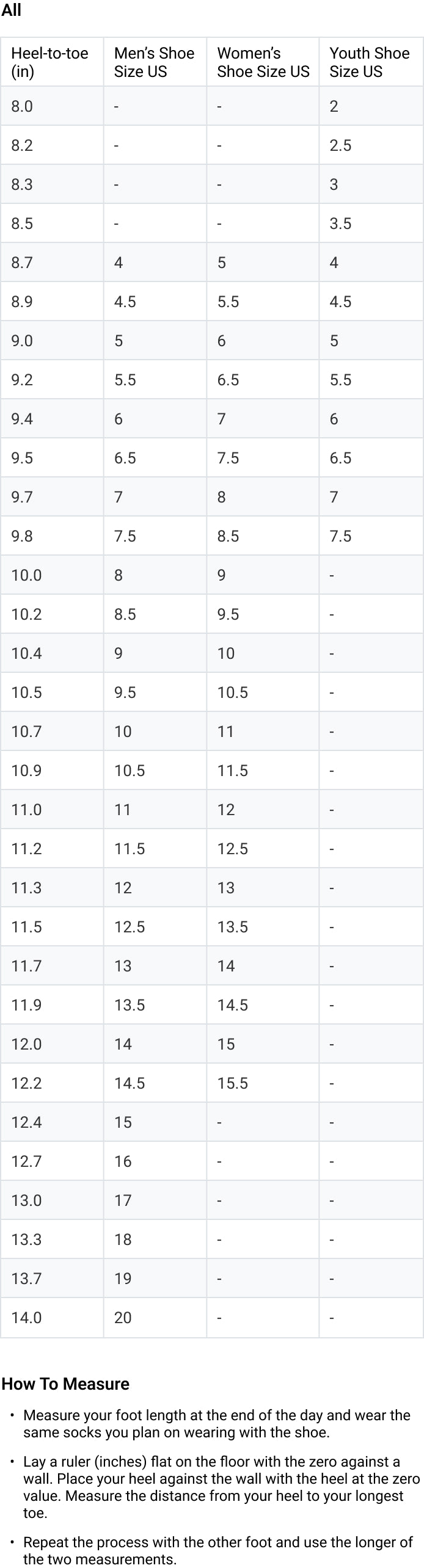This screenshot has height=1568, width=424.
Task: Click the "Heel-to-toe (in)" column header
Action: coord(49,62)
